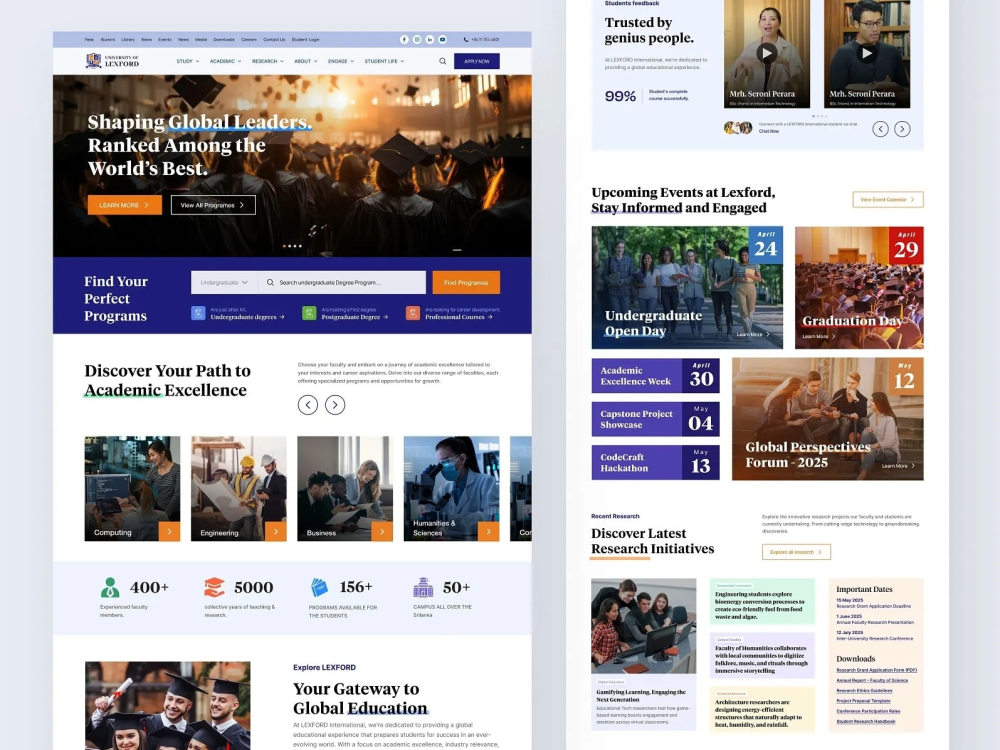Click the blue Undergraduate degrees icon
Image resolution: width=1000 pixels, height=750 pixels.
pos(198,313)
